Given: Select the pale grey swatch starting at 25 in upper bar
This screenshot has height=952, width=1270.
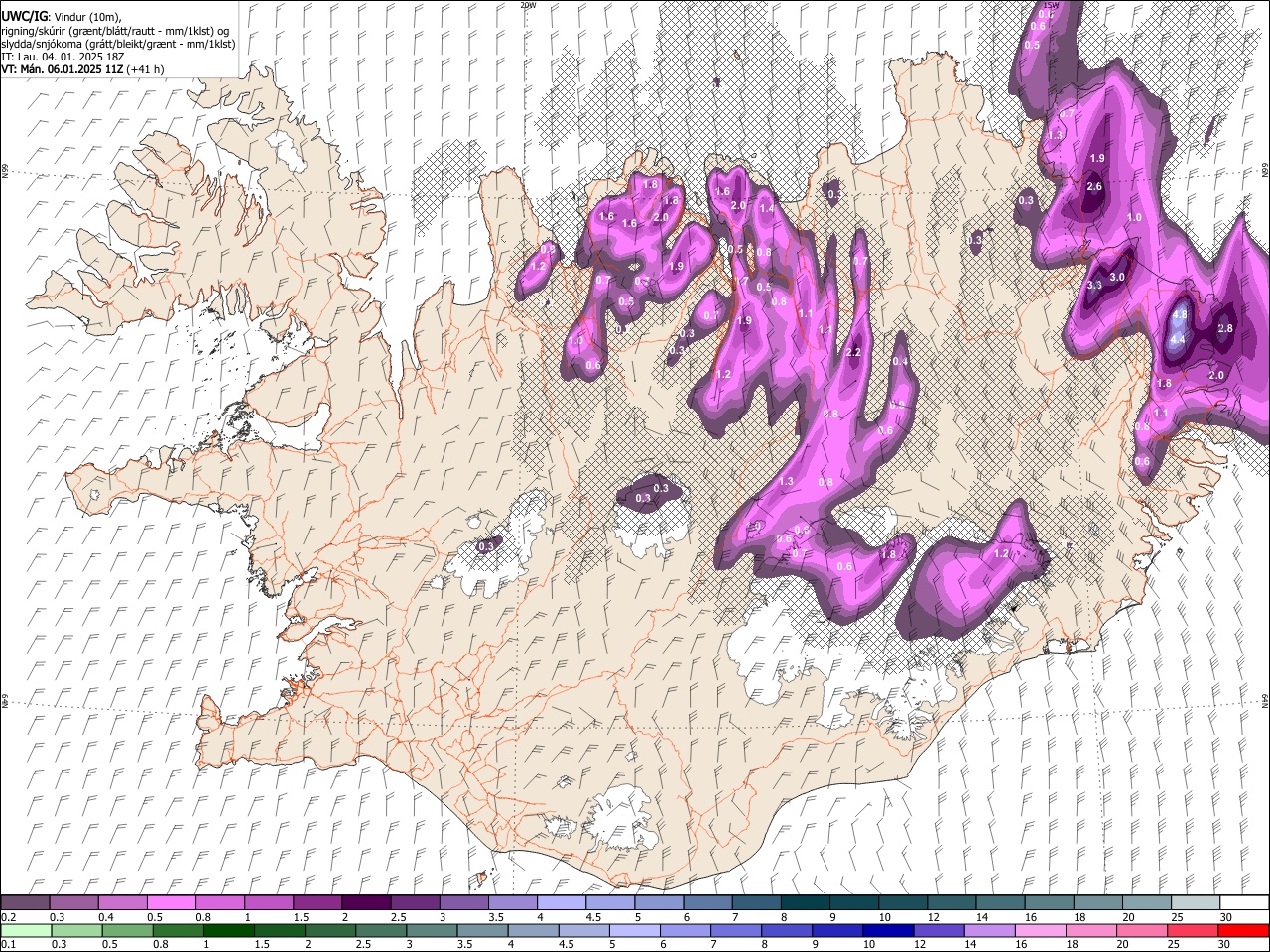Looking at the screenshot, I should 1195,903.
